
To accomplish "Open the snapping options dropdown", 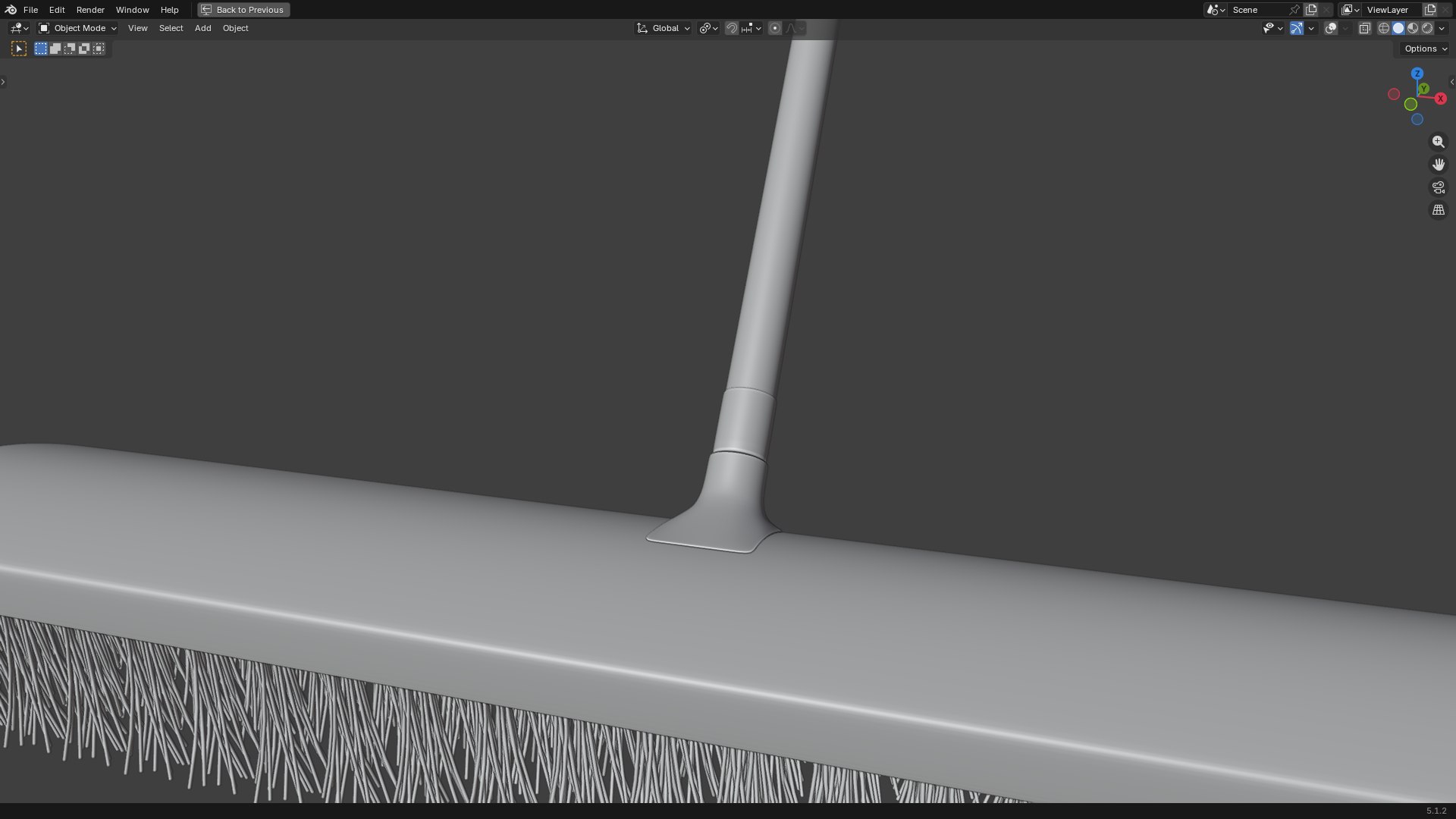I will click(752, 28).
